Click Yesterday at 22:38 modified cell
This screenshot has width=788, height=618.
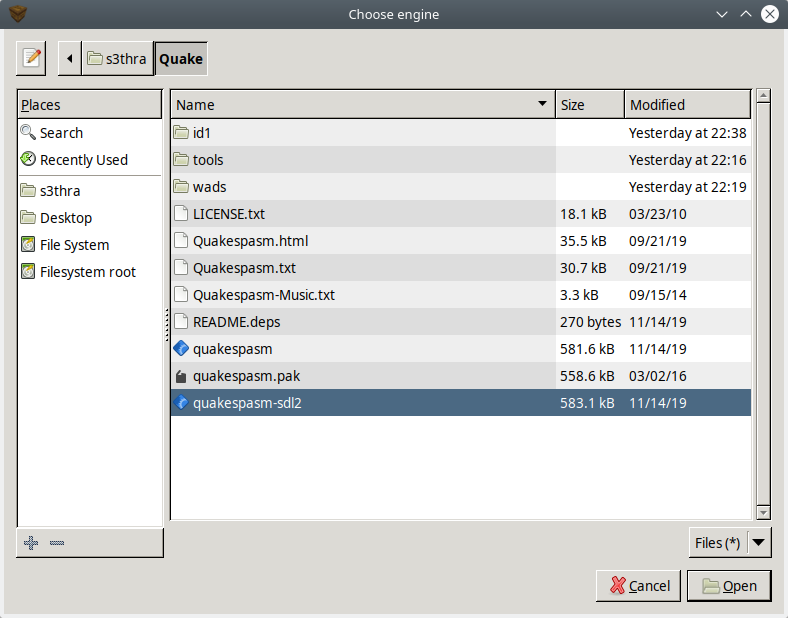[687, 133]
